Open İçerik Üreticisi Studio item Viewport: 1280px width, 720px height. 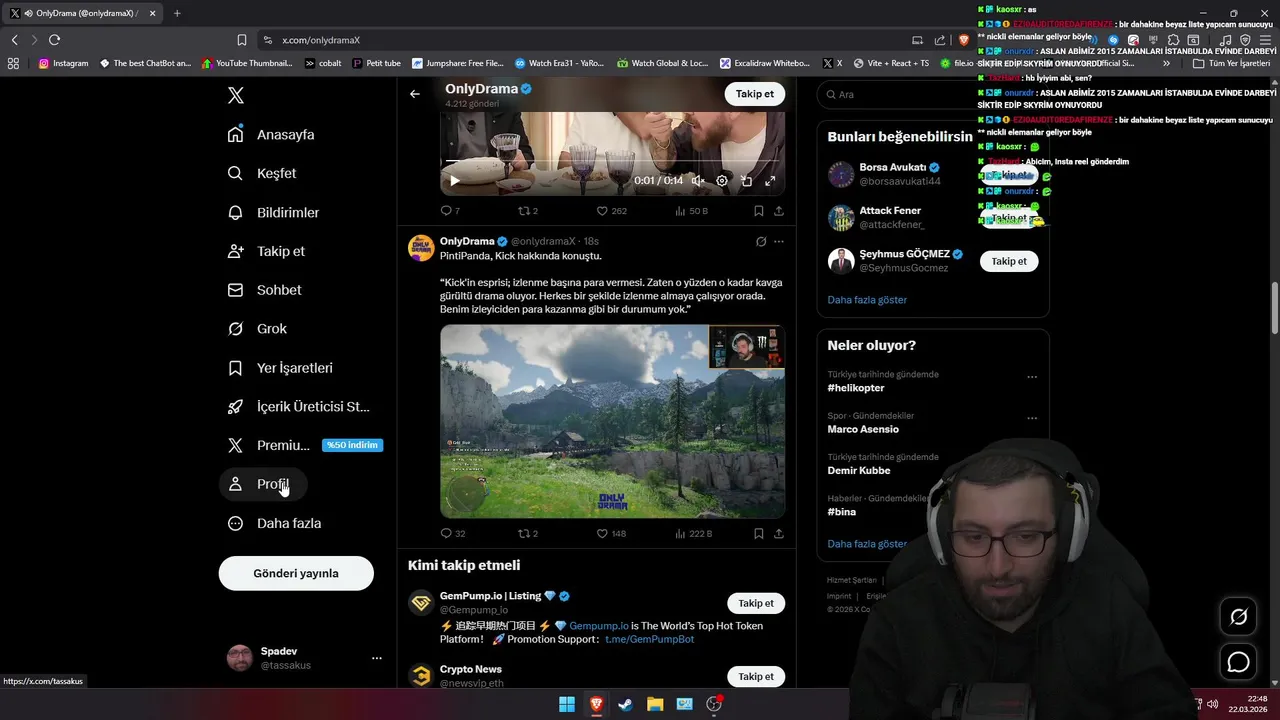coord(299,407)
